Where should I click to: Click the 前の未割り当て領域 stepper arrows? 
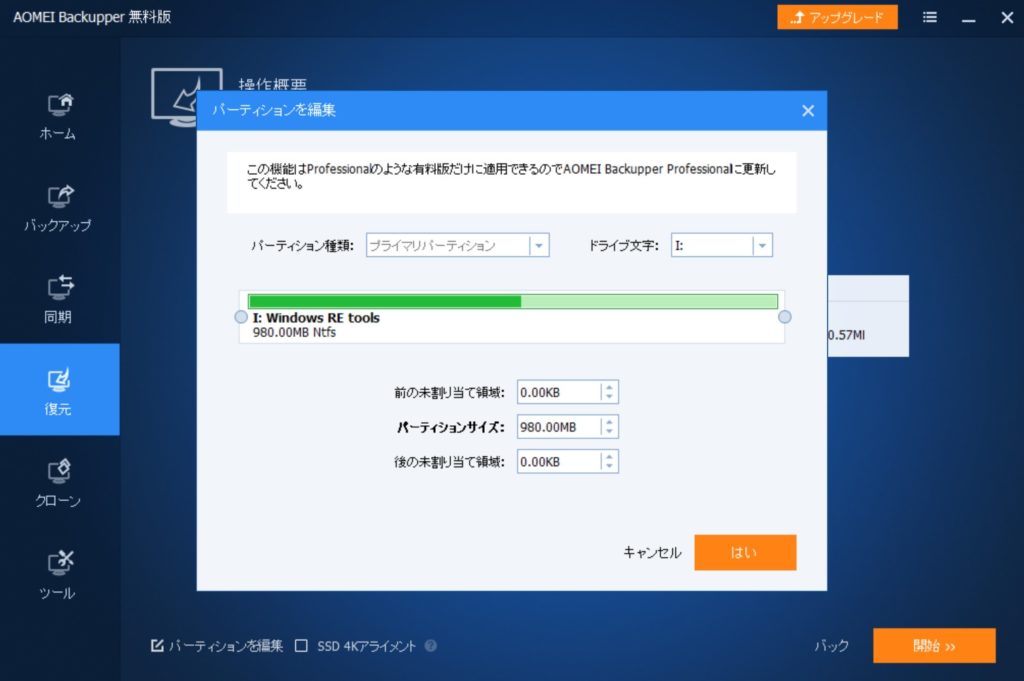click(x=609, y=392)
